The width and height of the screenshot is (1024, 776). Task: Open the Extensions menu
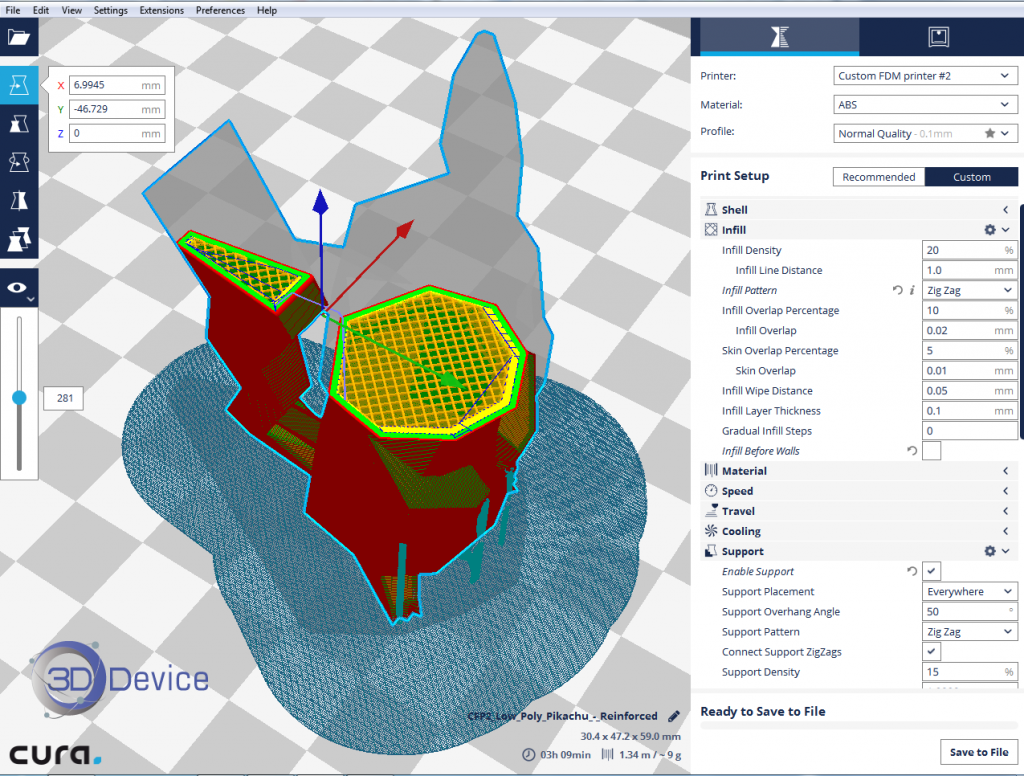click(x=161, y=10)
